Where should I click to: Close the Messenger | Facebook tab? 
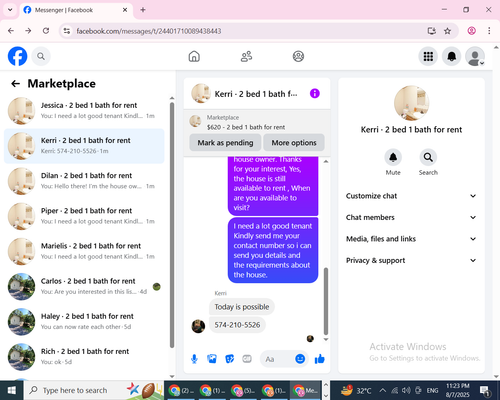pos(125,10)
